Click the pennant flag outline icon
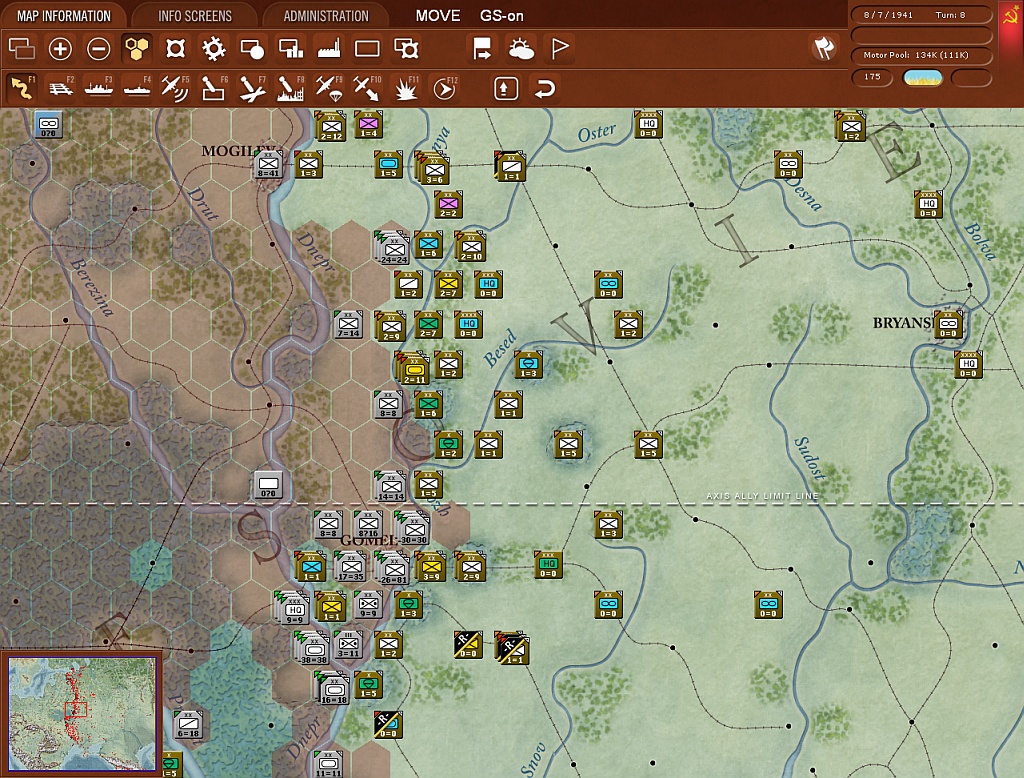This screenshot has width=1024, height=778. (560, 48)
